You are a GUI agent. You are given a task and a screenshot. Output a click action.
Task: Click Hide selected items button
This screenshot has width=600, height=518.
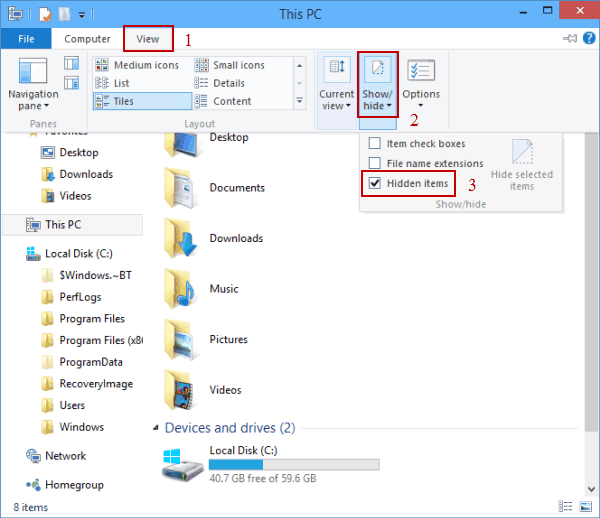pyautogui.click(x=522, y=165)
